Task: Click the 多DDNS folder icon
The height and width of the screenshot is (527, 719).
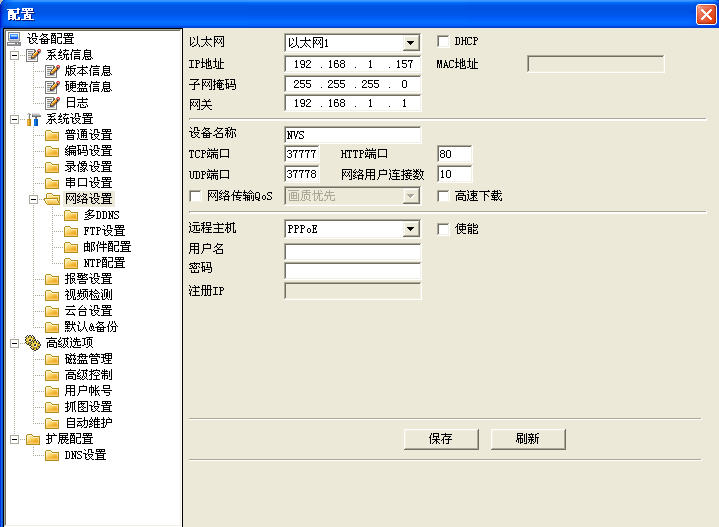Action: (70, 215)
